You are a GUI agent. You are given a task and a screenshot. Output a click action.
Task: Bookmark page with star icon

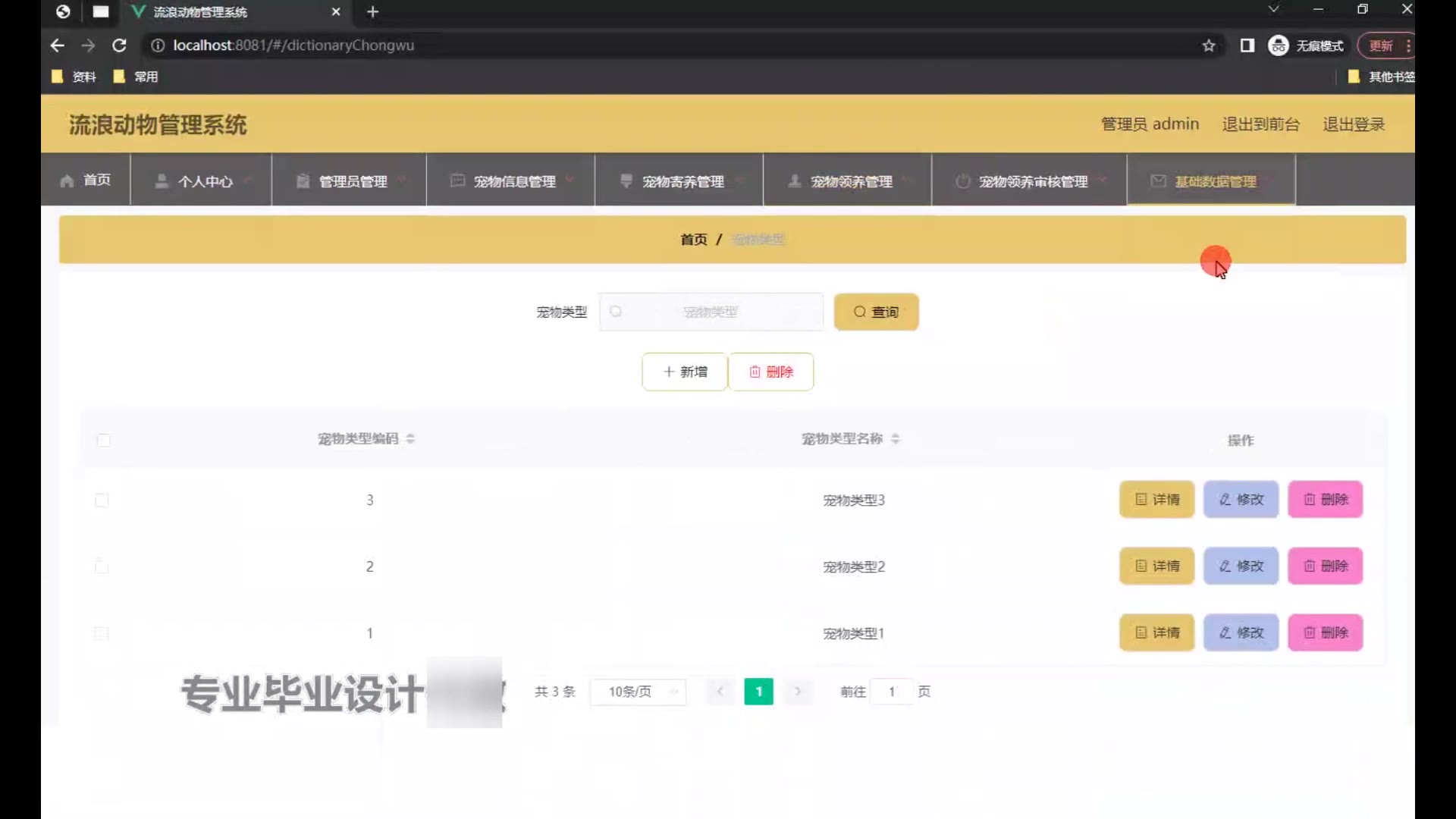tap(1209, 45)
